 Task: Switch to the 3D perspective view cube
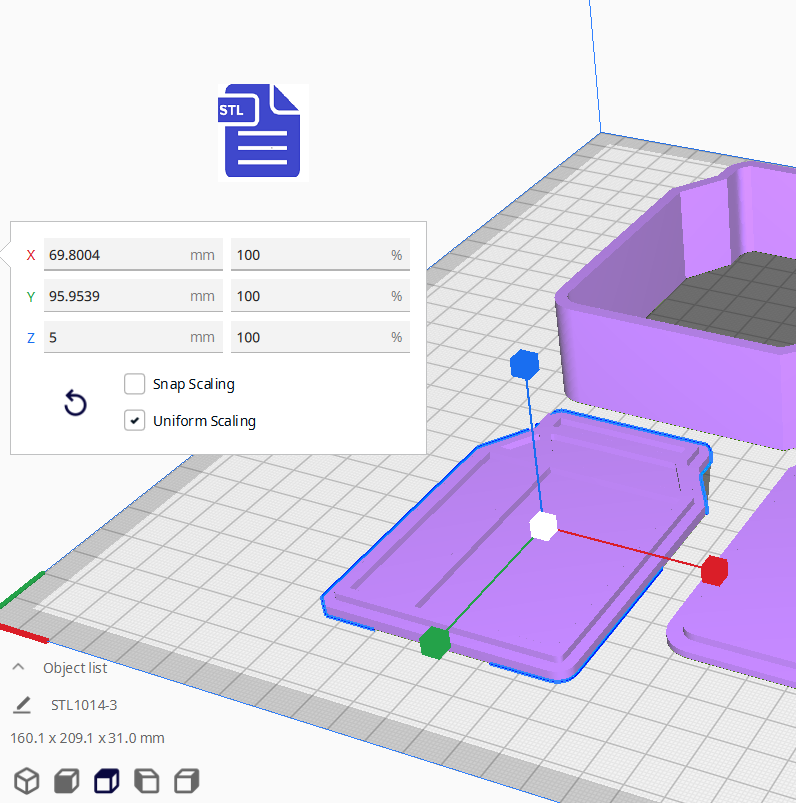[27, 780]
